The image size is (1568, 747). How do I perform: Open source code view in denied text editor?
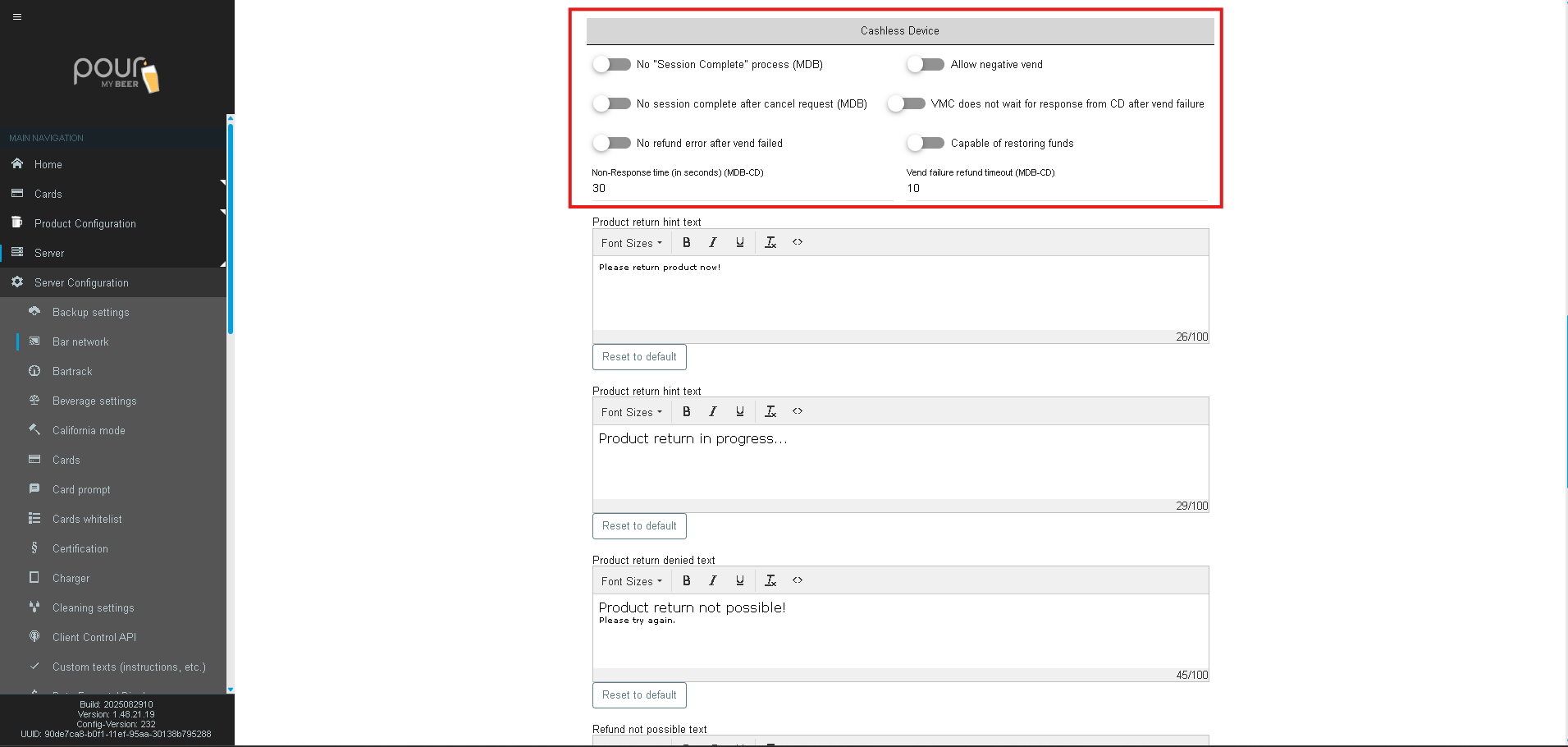coord(798,580)
